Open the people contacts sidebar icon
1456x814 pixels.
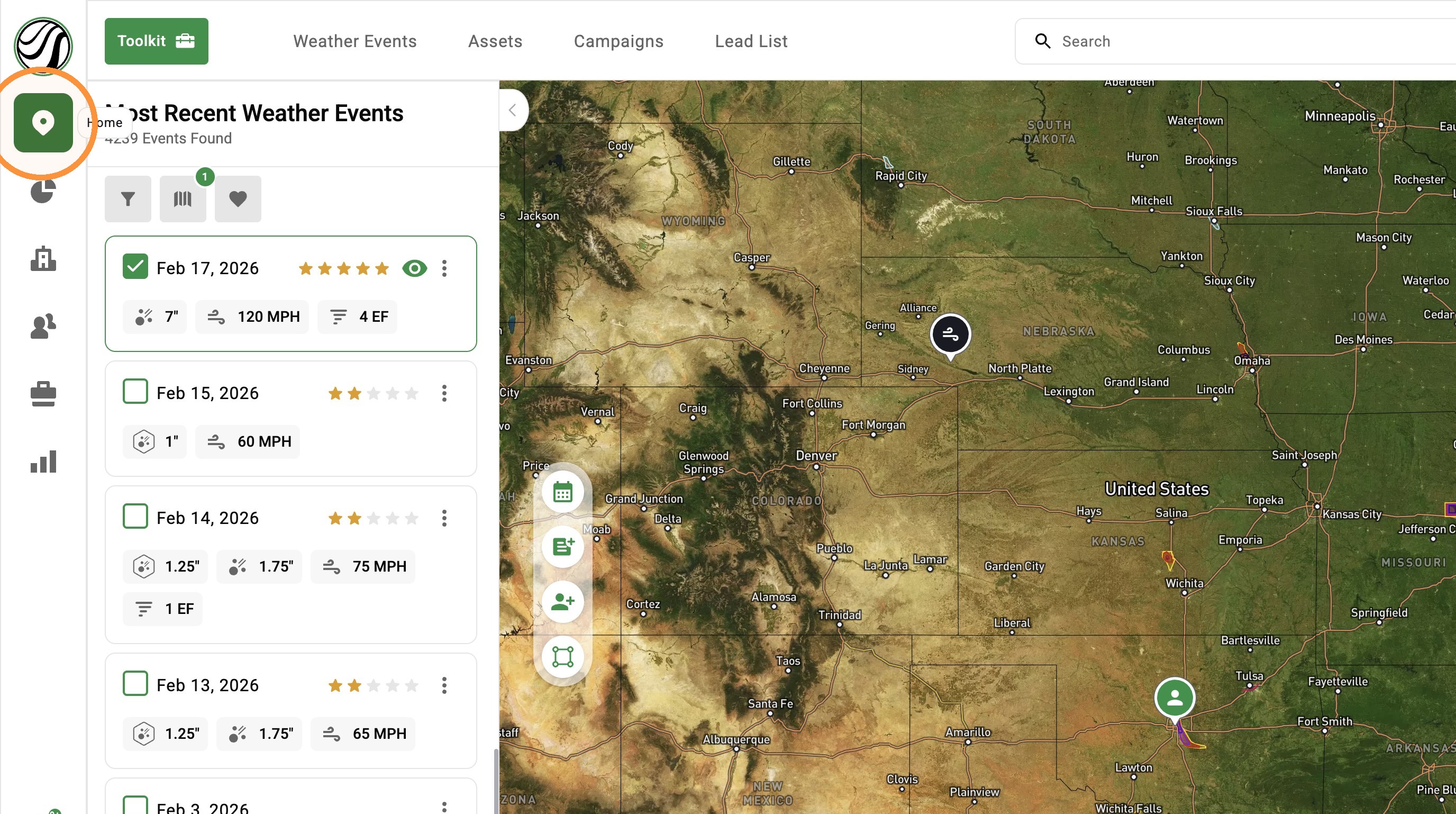pos(43,326)
